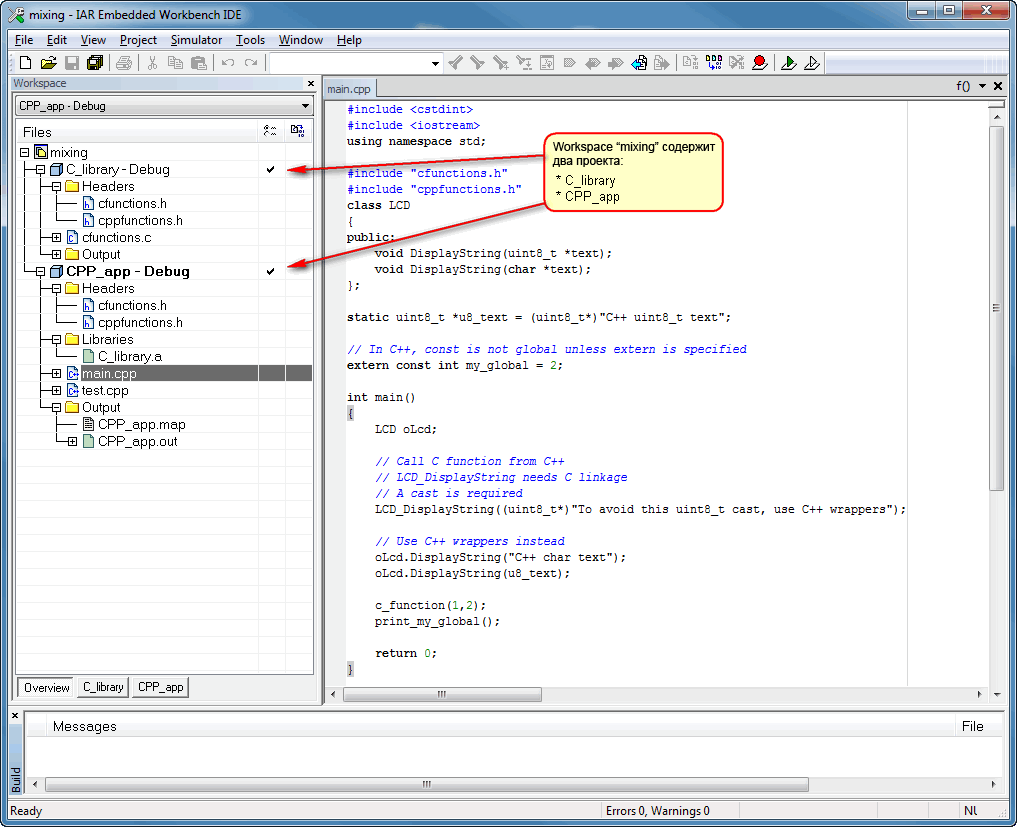Switch to the Overview workspace tab
This screenshot has width=1017, height=827.
point(47,688)
